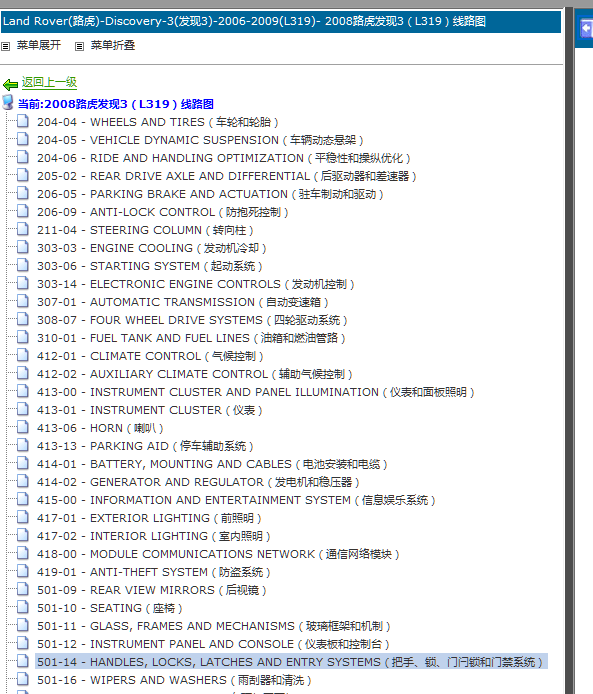Click document icon for 303-14 ELECTRONIC ENGINE CONTROLS
Screen dimensions: 593x694
tap(23, 283)
